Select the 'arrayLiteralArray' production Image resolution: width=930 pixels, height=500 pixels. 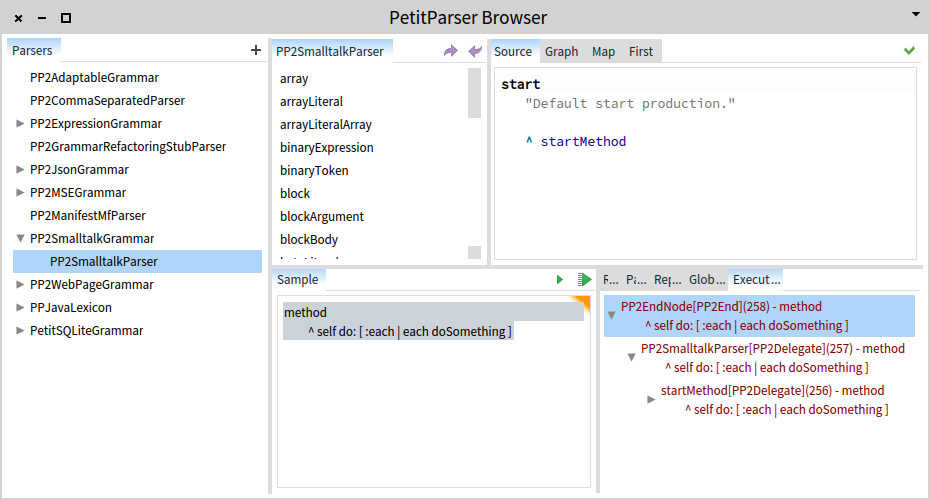(x=326, y=125)
